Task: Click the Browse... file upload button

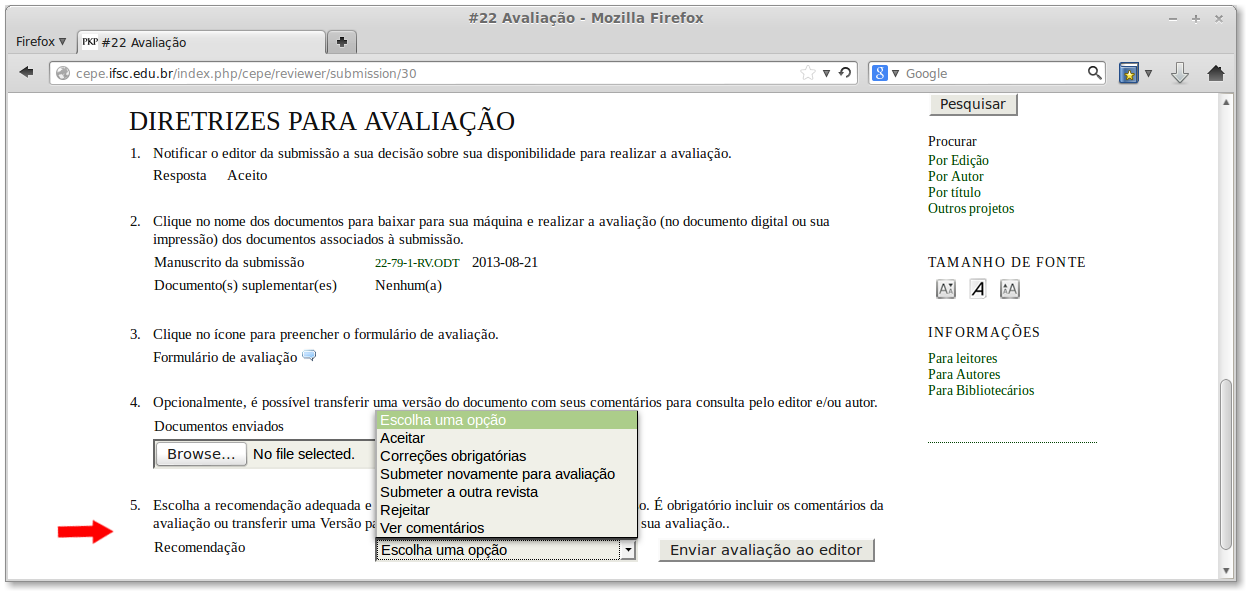Action: 201,454
